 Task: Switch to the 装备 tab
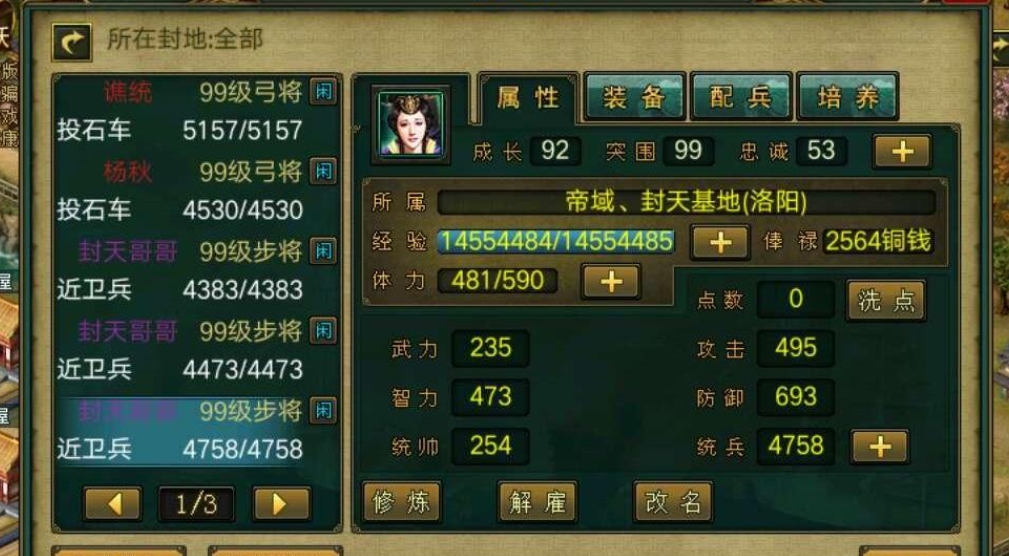pos(634,97)
